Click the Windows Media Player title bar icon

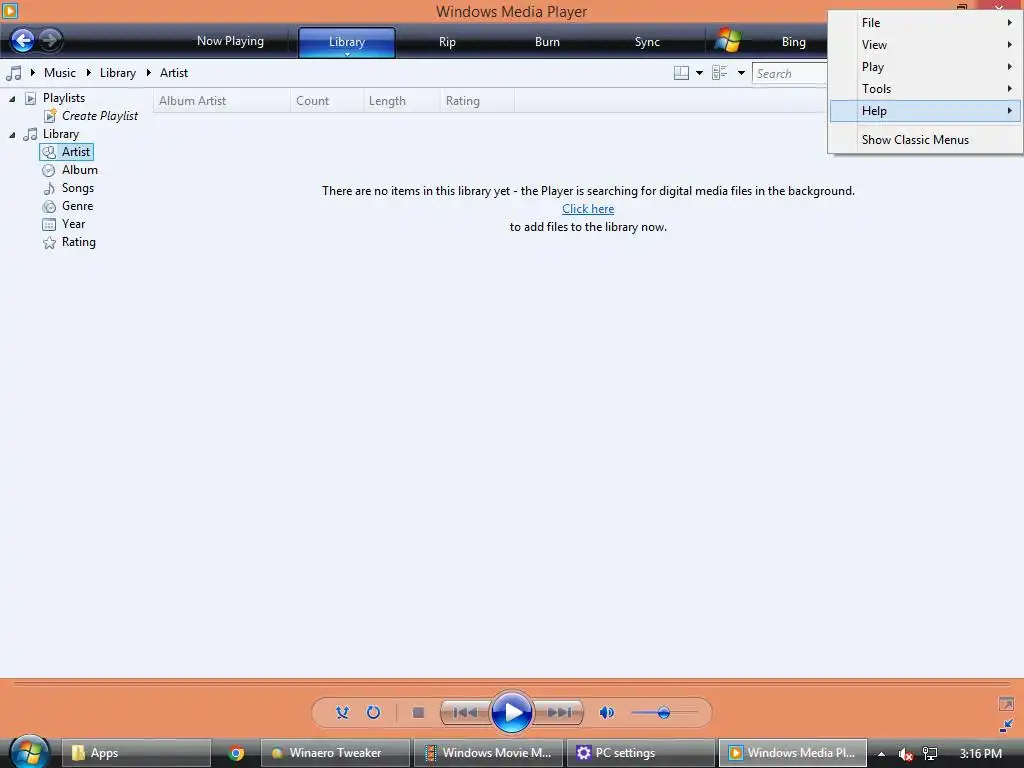point(9,10)
